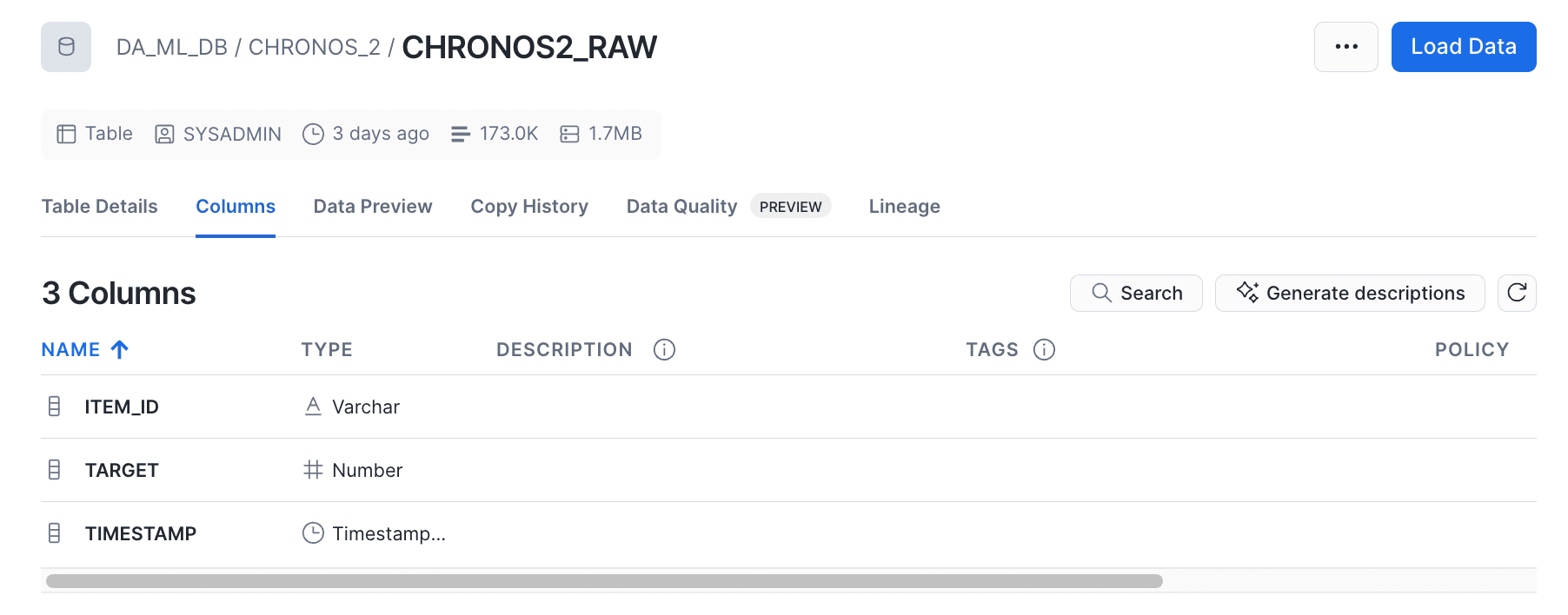Click the Varchar type icon

click(313, 407)
